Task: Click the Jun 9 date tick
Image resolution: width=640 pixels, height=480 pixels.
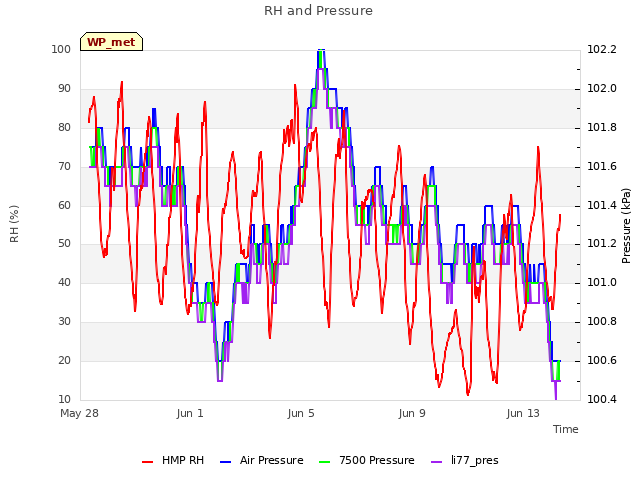Action: click(412, 413)
